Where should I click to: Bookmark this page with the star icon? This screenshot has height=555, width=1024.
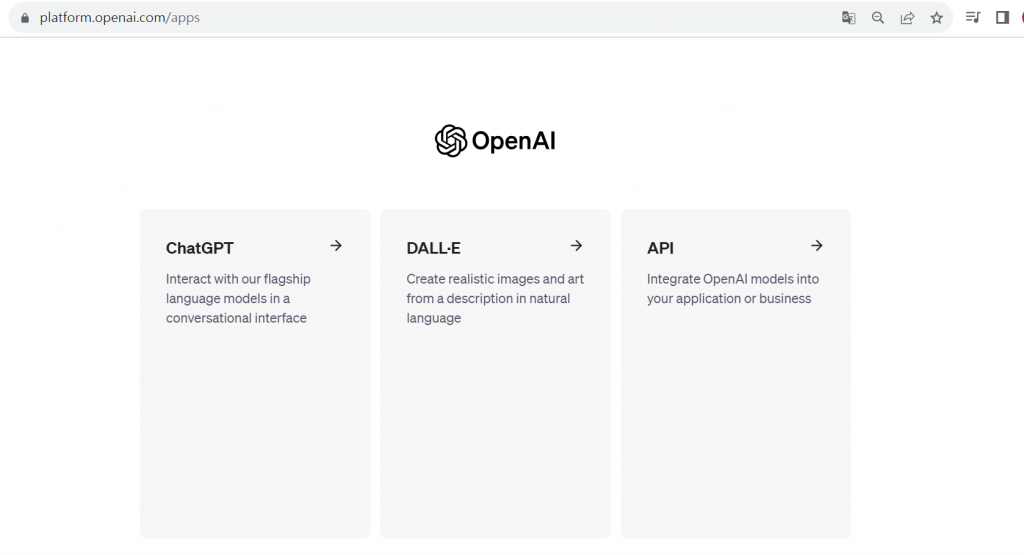tap(937, 18)
